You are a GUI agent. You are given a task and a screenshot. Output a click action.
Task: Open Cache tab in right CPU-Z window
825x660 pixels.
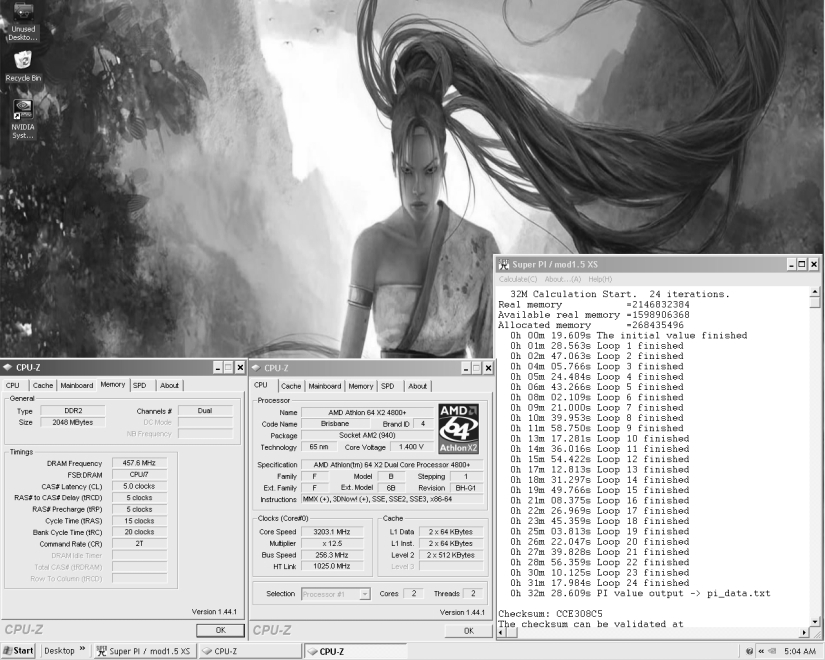(291, 386)
